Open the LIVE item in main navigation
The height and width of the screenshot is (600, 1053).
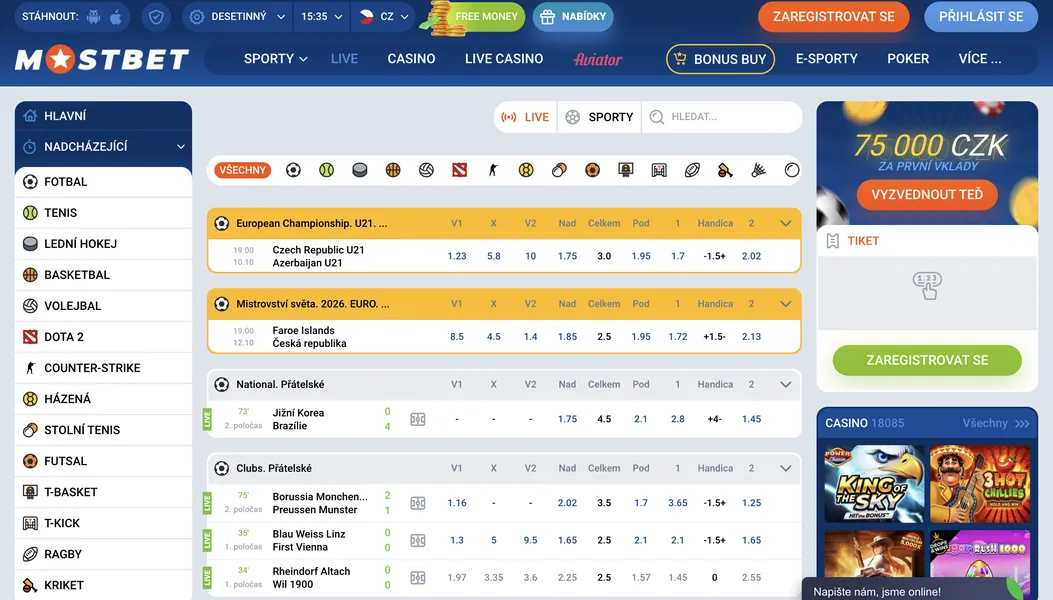coord(344,58)
